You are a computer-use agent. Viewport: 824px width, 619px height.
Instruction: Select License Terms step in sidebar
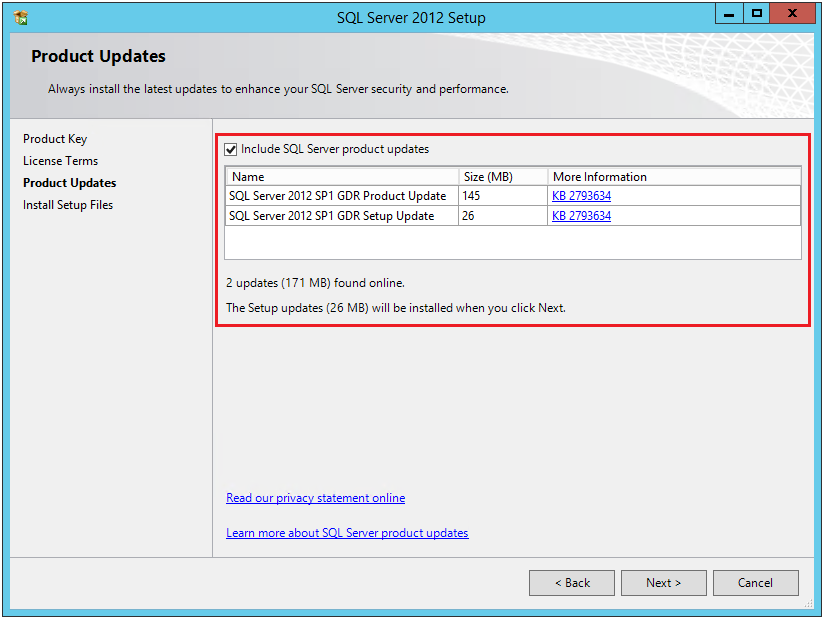click(x=60, y=161)
